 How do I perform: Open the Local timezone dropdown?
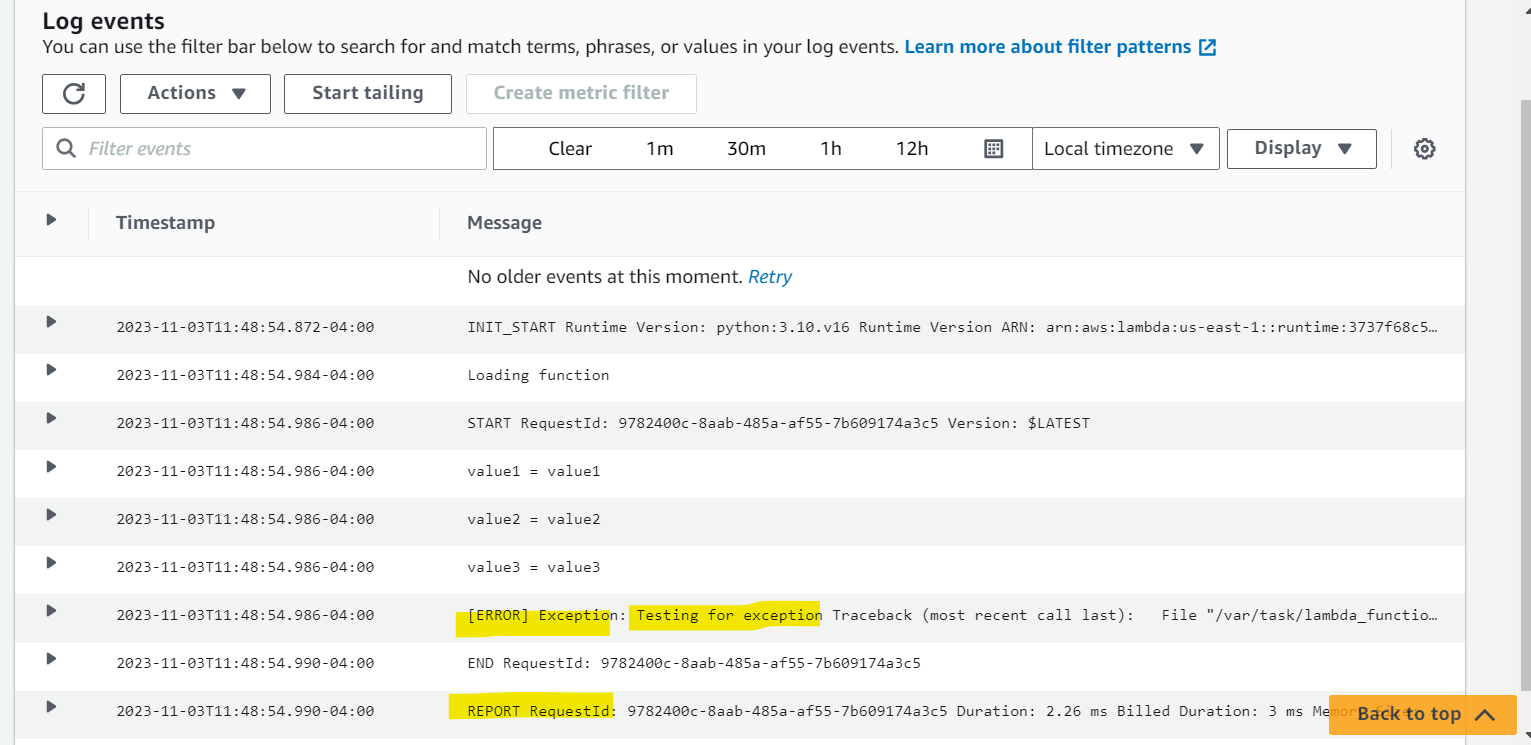click(x=1125, y=148)
